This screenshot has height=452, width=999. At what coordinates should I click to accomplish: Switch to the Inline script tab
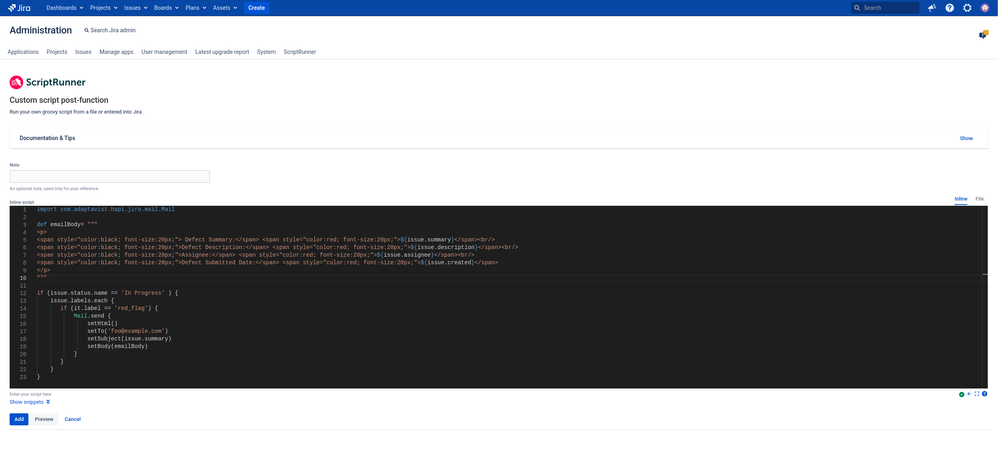[961, 200]
